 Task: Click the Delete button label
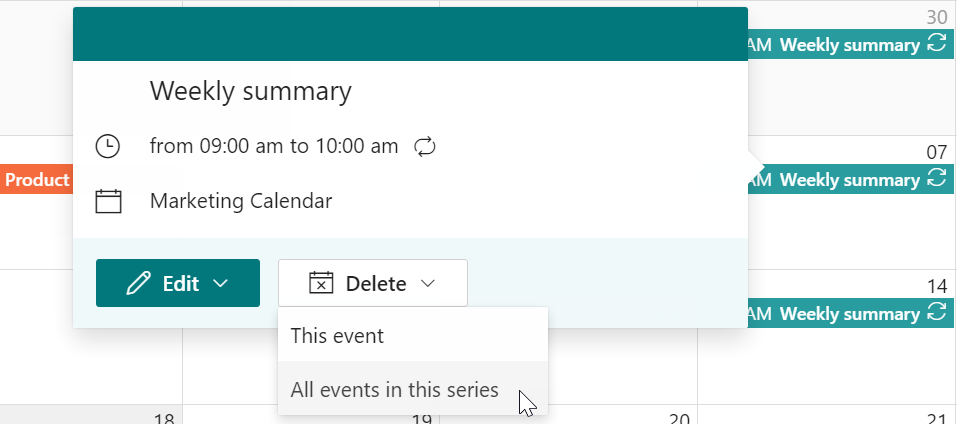click(376, 284)
